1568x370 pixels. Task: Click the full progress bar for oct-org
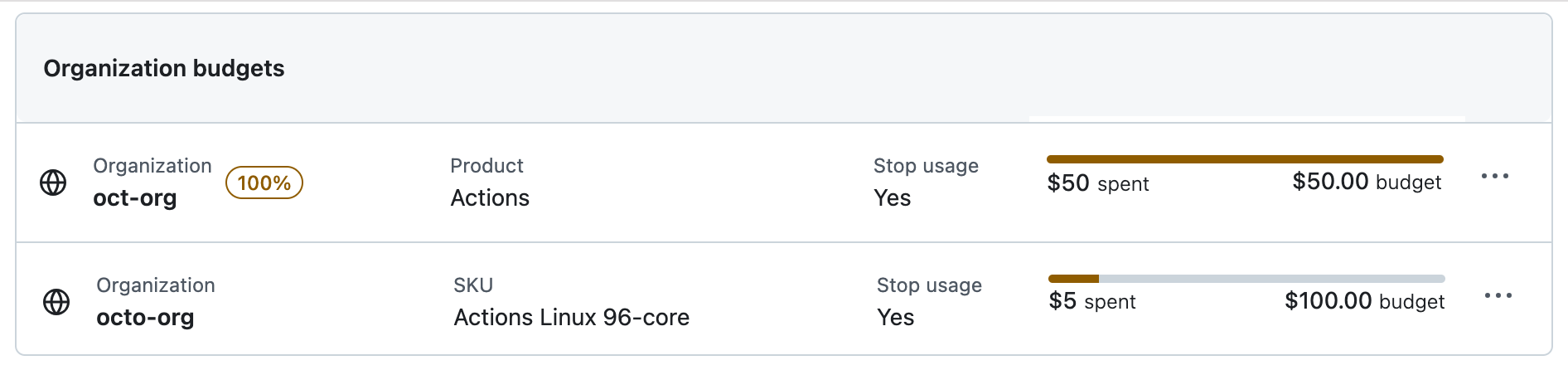tap(1245, 159)
